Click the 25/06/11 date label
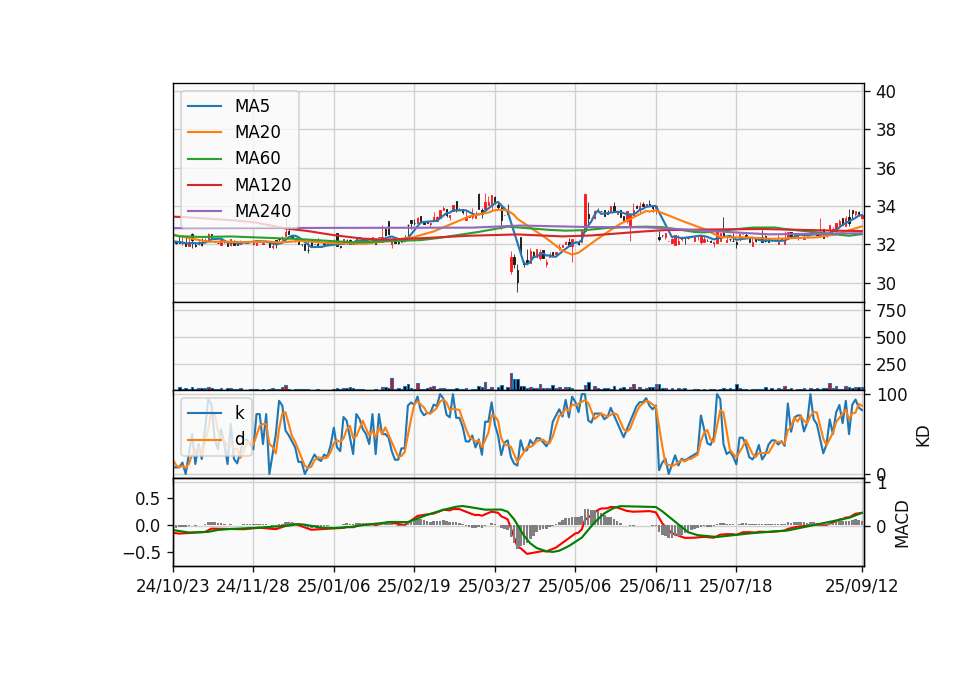Viewport: 960px width, 690px height. click(x=656, y=586)
